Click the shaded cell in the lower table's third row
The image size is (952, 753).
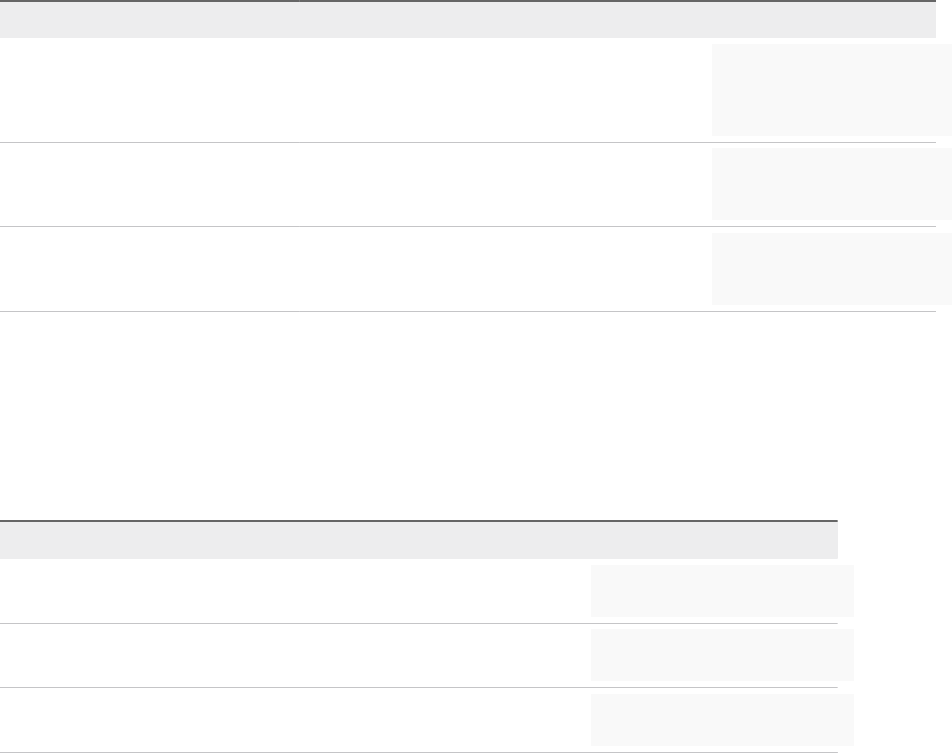[722, 720]
